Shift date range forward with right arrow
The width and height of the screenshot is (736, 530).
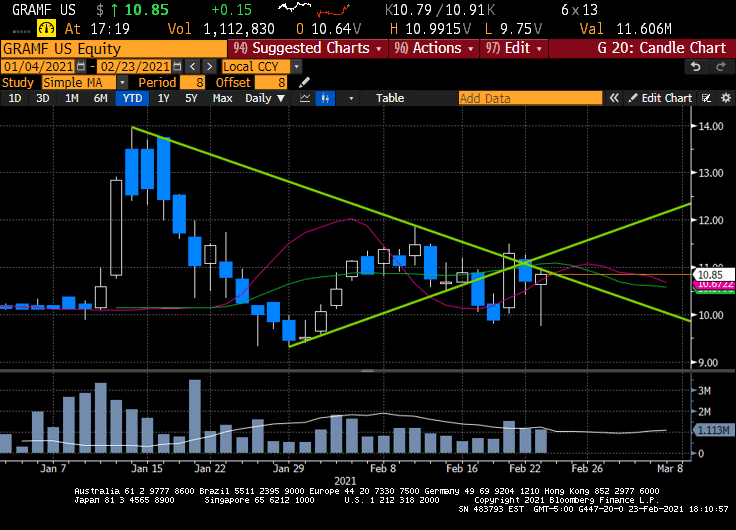tap(209, 66)
